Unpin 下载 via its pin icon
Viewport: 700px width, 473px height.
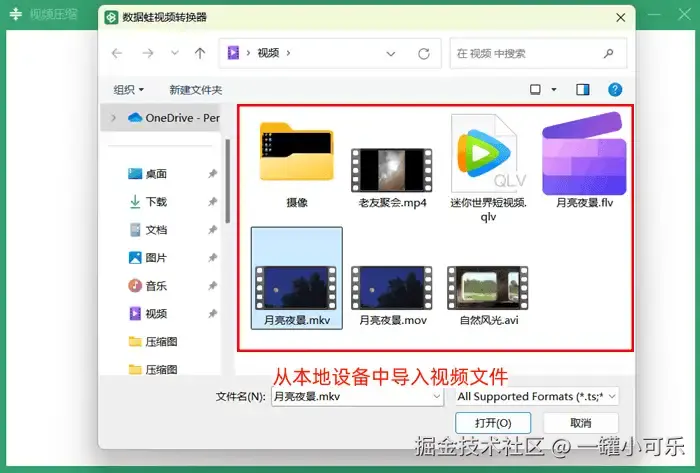(212, 202)
